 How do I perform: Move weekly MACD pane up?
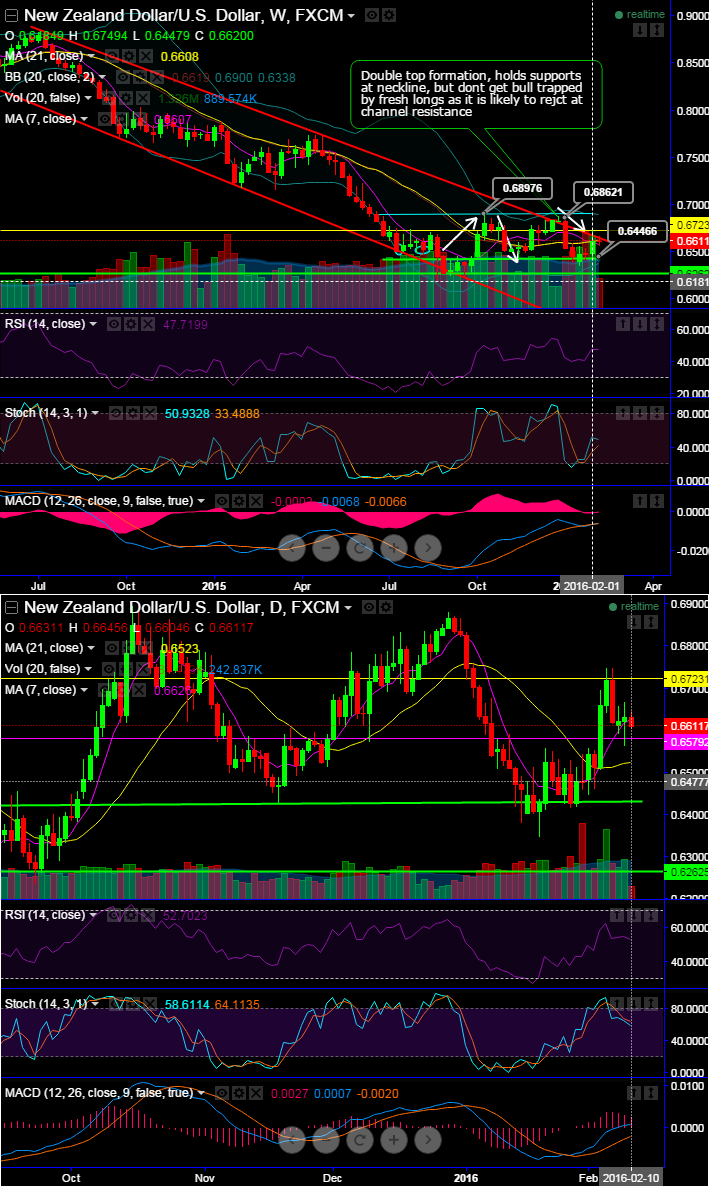pos(639,501)
